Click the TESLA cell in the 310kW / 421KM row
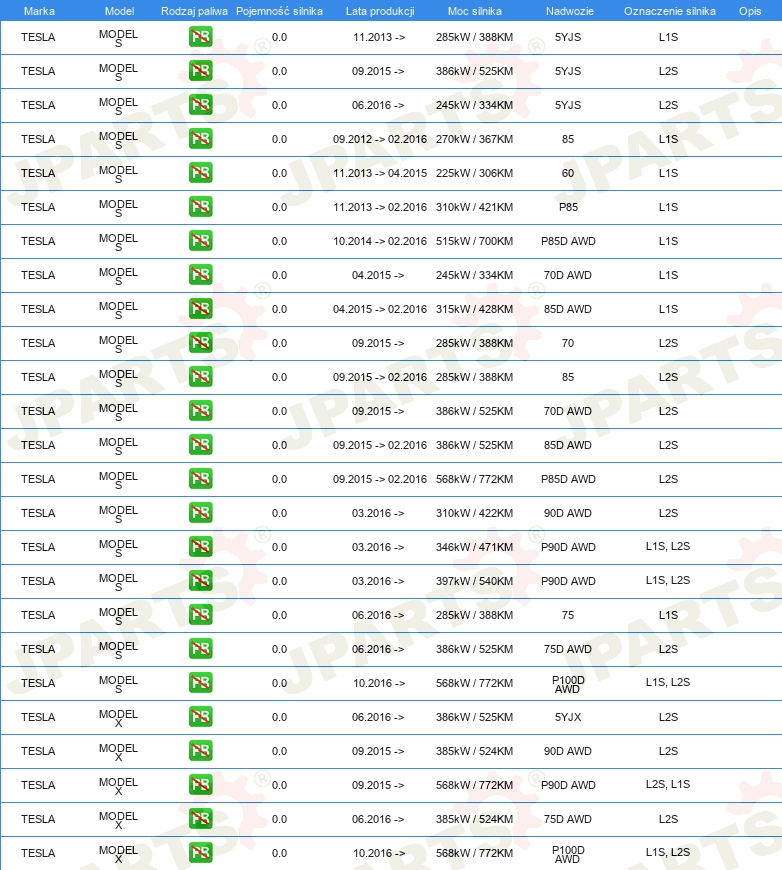Viewport: 782px width, 870px height. point(38,207)
